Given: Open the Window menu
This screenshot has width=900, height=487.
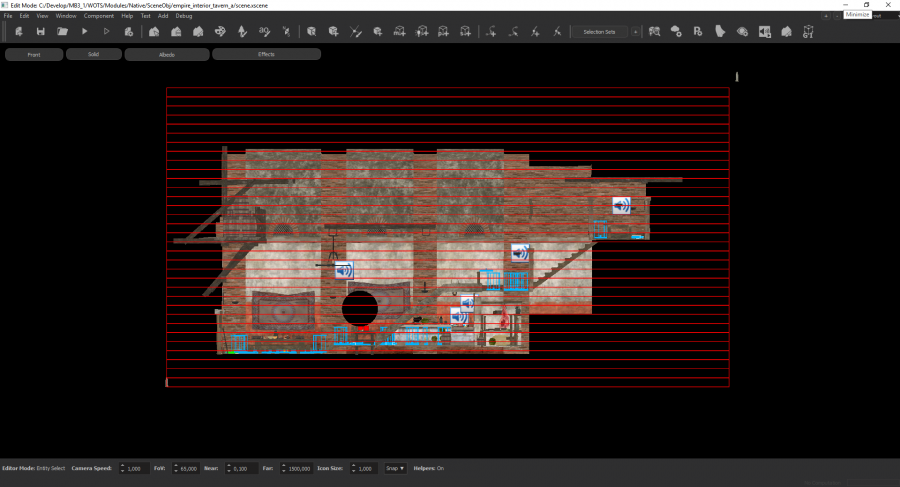Looking at the screenshot, I should [66, 16].
